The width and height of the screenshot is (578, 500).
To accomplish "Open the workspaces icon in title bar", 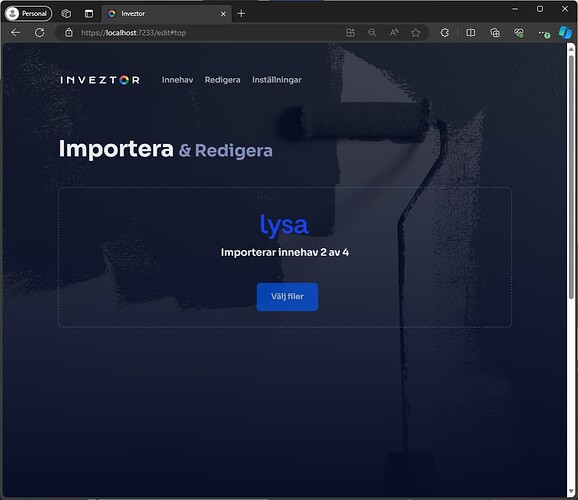I will [x=66, y=14].
